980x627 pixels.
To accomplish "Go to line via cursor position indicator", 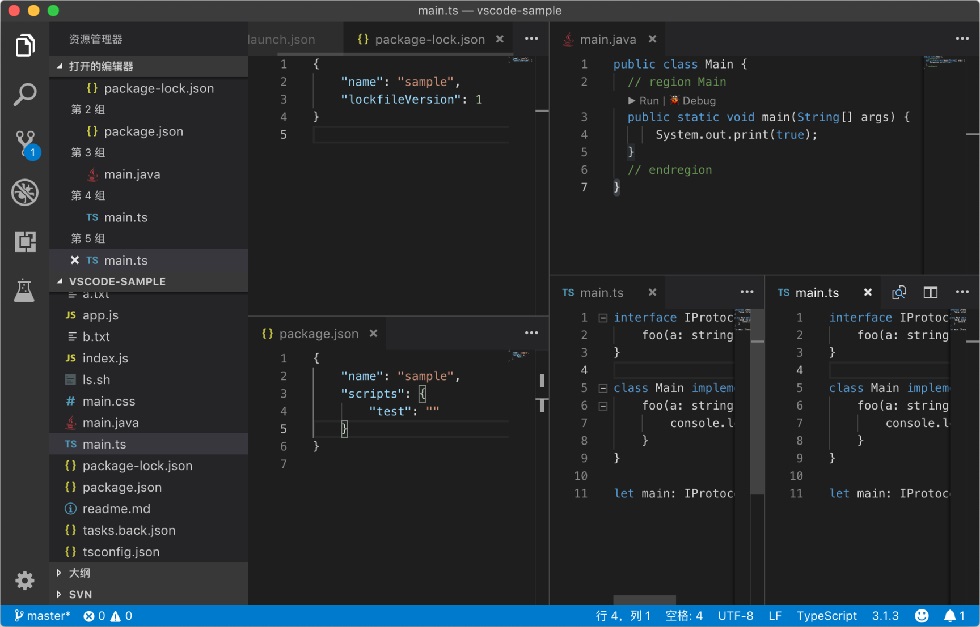I will (x=623, y=616).
